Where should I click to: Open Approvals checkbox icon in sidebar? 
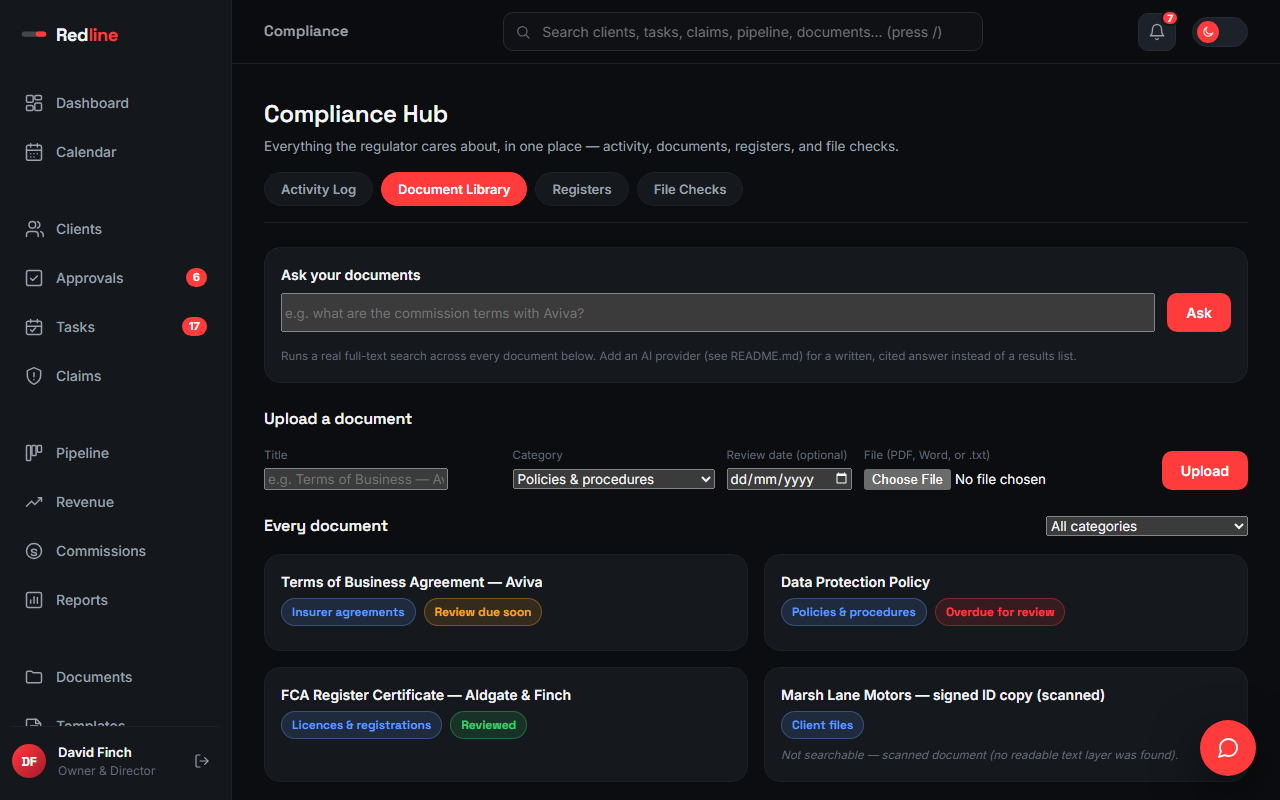click(34, 278)
